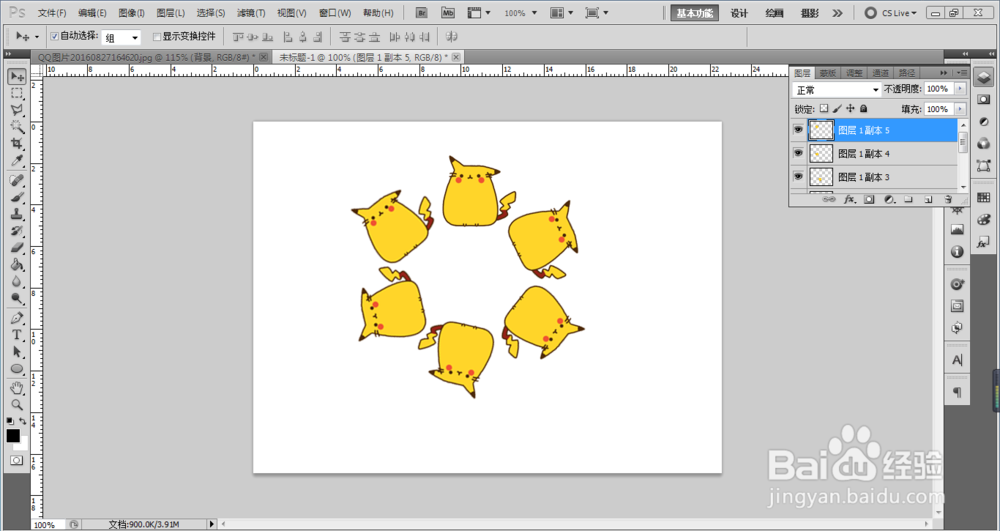
Task: Select the Clone Stamp tool
Action: 17,214
